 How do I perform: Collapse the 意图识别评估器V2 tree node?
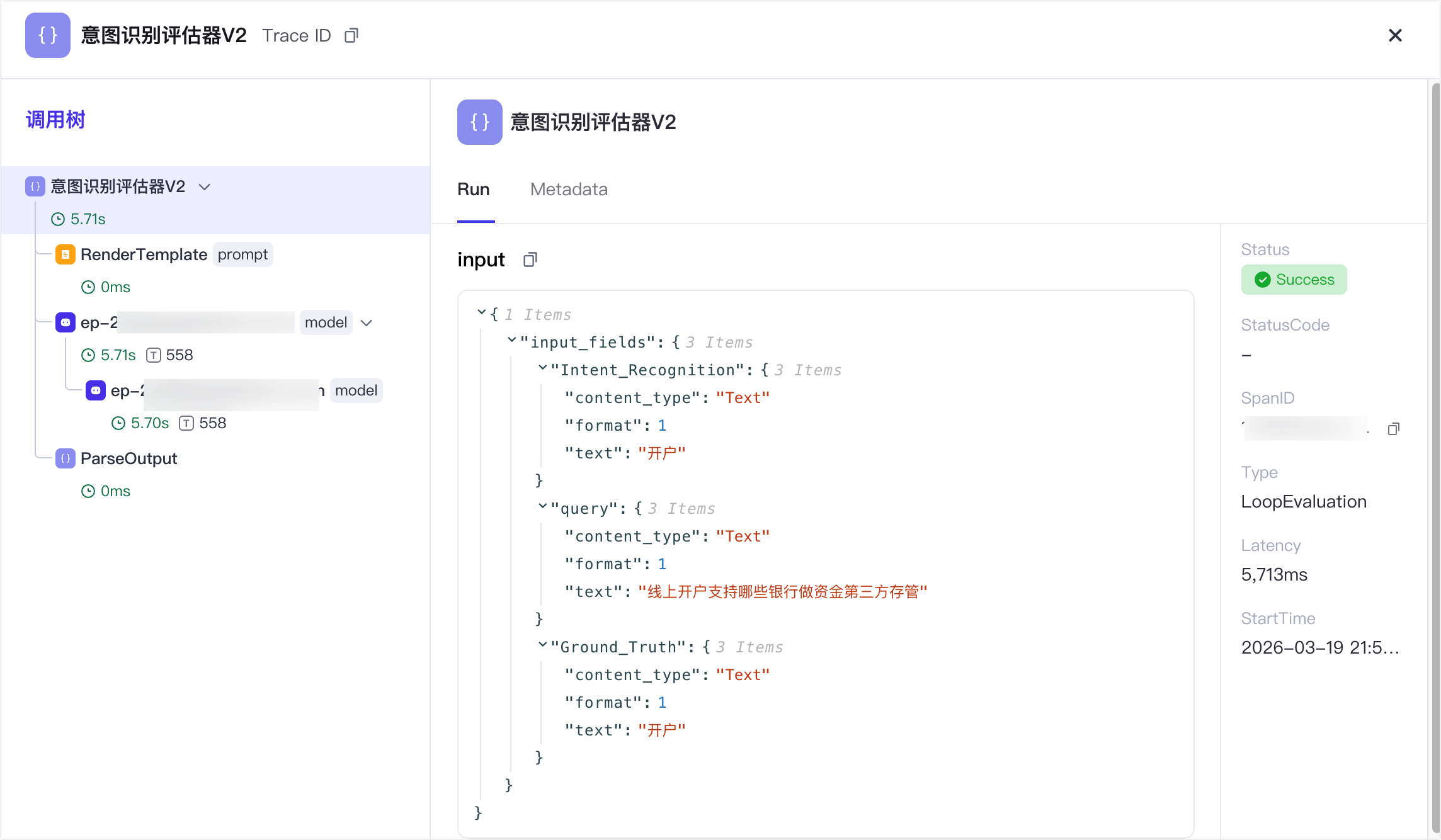click(204, 187)
